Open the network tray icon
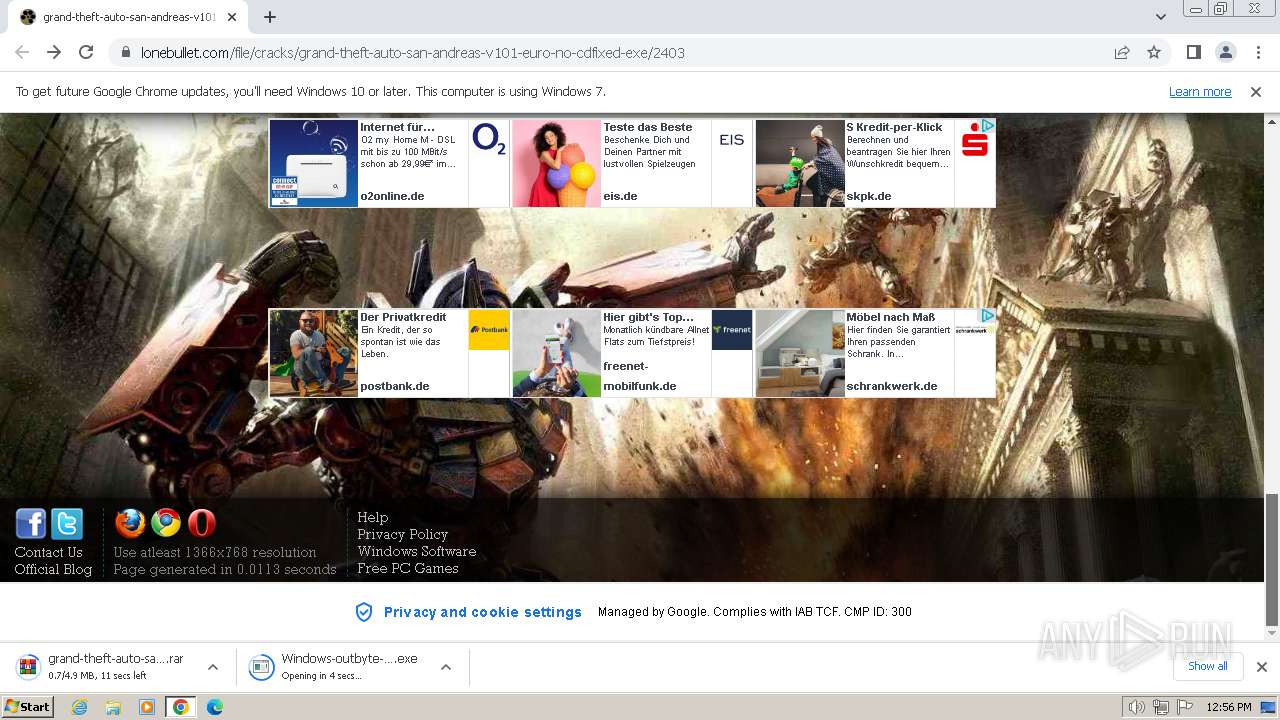Image resolution: width=1280 pixels, height=720 pixels. (x=1161, y=707)
